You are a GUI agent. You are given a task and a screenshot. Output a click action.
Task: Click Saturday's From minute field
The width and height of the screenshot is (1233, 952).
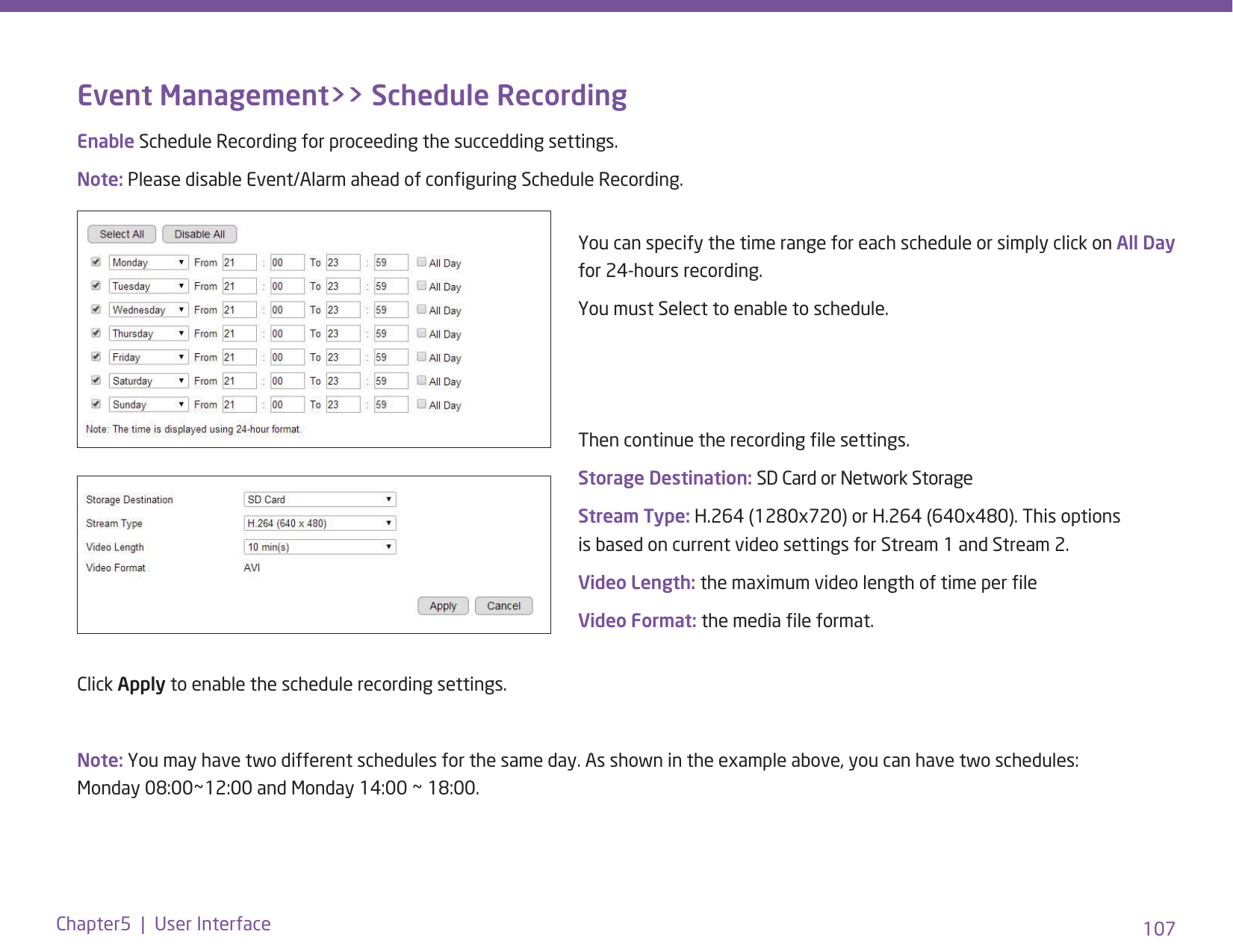pyautogui.click(x=288, y=381)
